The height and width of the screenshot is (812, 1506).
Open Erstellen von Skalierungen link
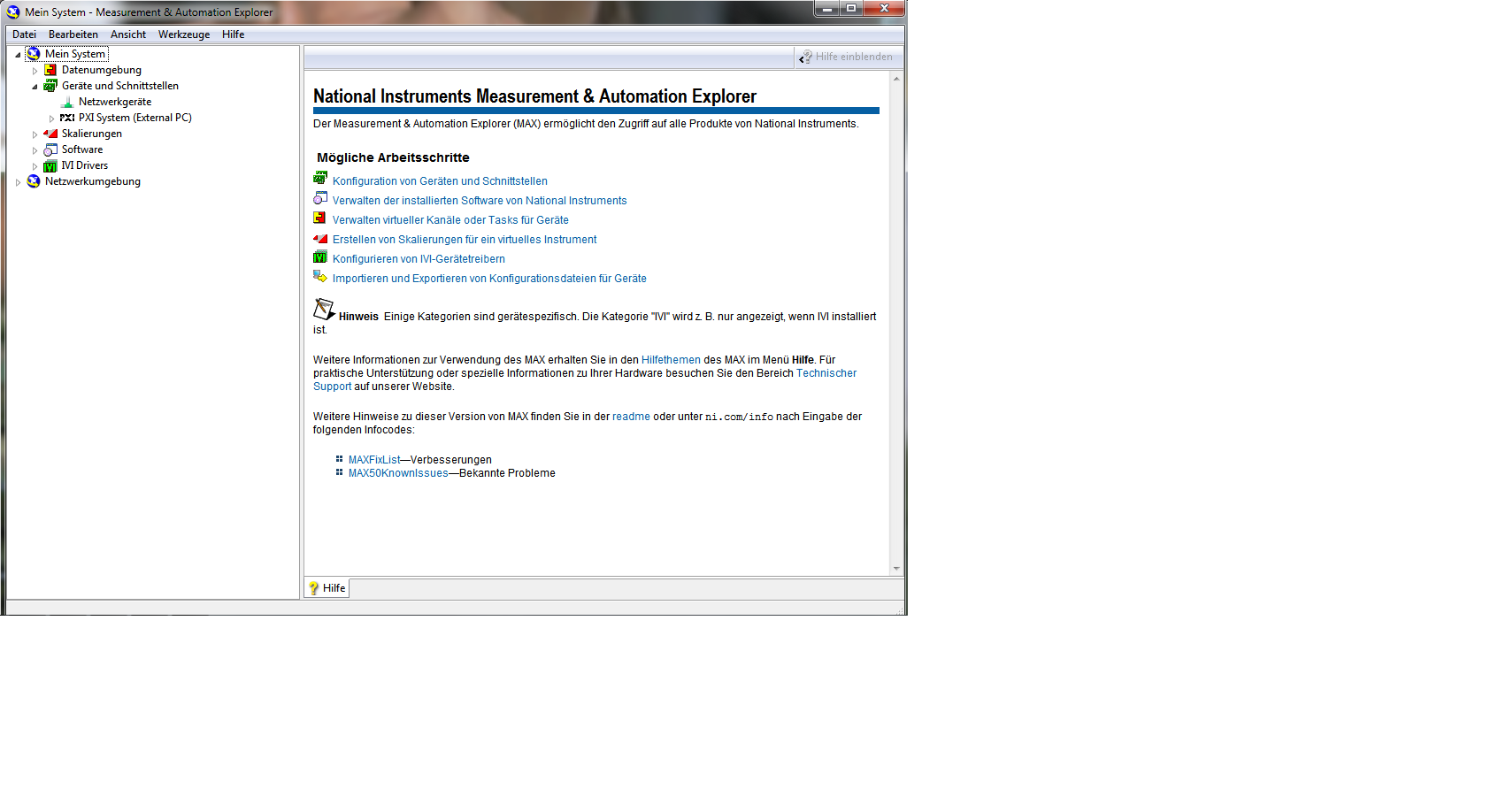point(465,240)
